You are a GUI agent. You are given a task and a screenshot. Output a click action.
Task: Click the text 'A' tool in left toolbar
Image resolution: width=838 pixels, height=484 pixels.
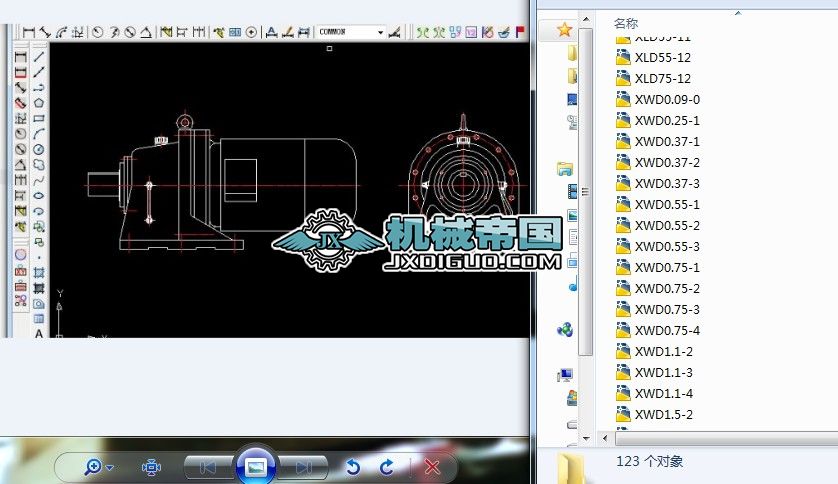(39, 334)
